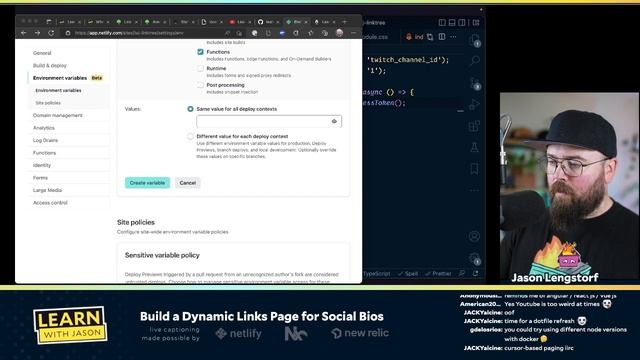Open General settings section
Image resolution: width=640 pixels, height=360 pixels.
pyautogui.click(x=42, y=53)
